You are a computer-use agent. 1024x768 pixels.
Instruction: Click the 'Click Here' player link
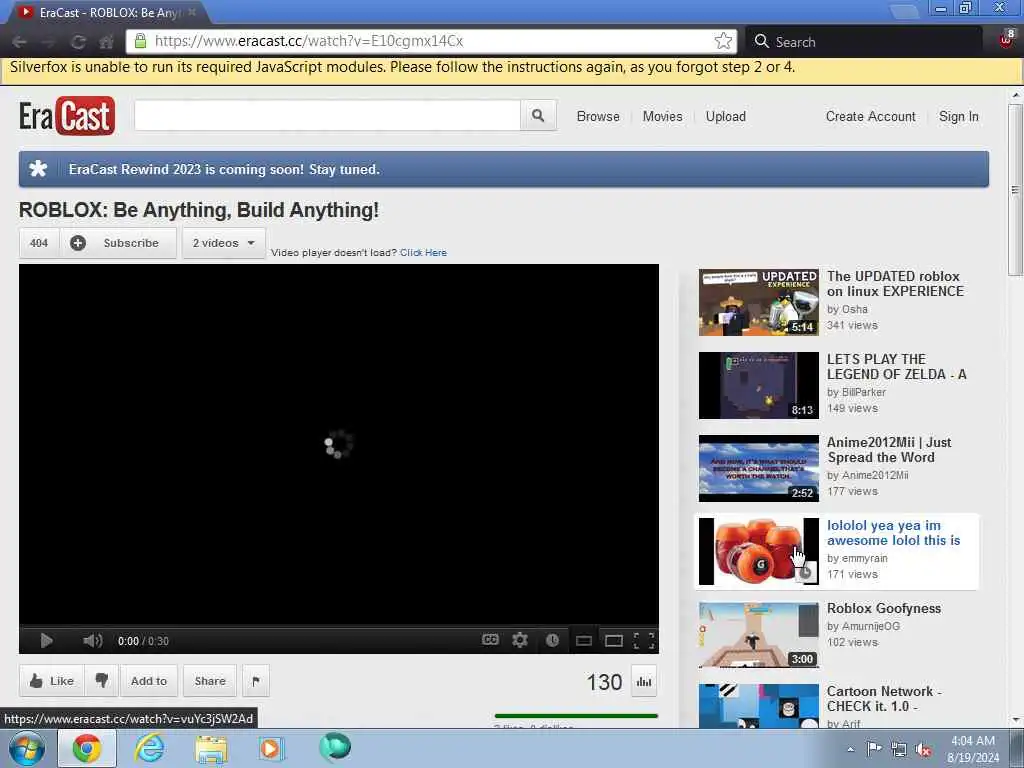(423, 253)
